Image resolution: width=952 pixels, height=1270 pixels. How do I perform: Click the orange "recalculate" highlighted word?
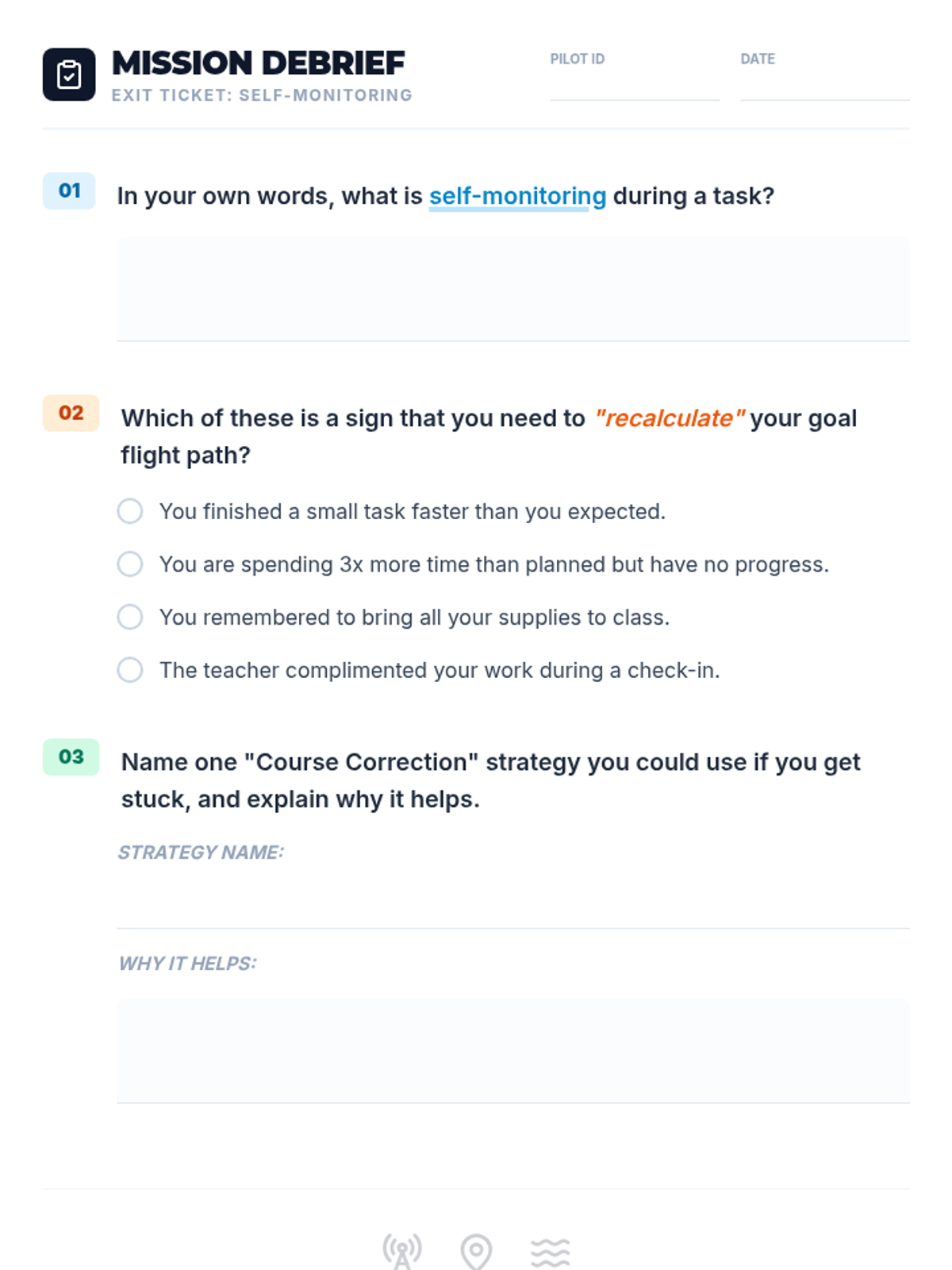click(670, 418)
